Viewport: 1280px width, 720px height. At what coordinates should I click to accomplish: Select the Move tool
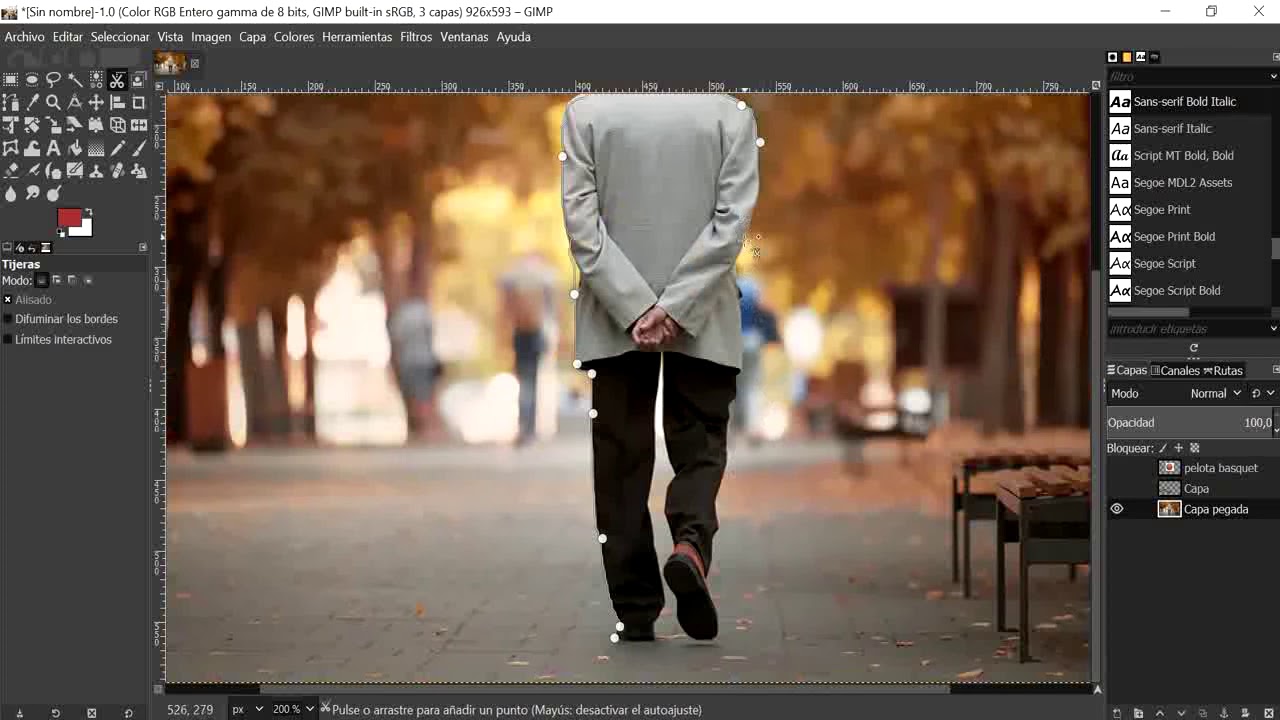(x=96, y=102)
